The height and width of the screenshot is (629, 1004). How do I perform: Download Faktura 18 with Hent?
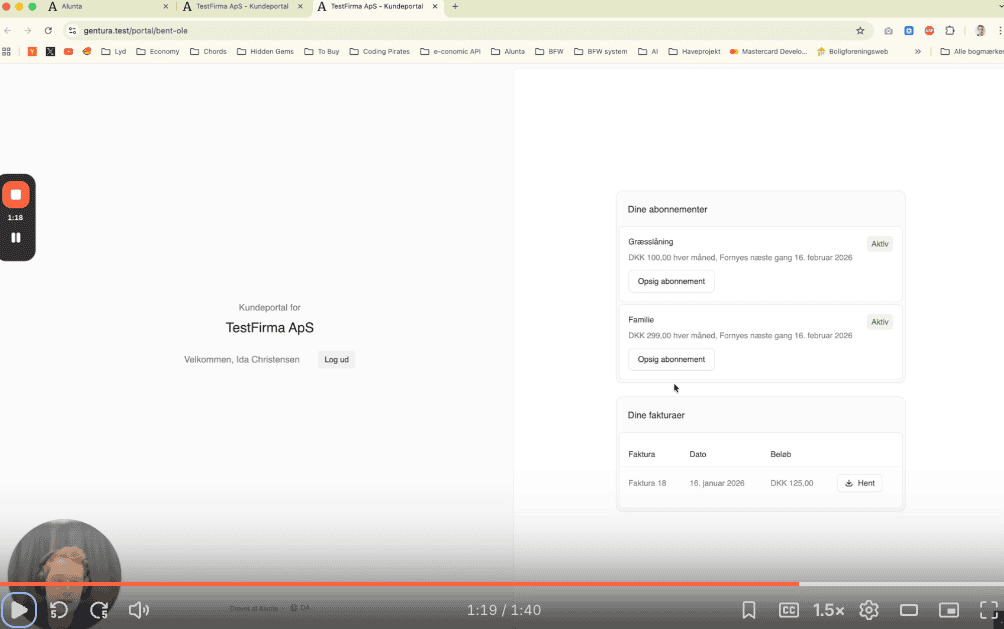point(859,484)
